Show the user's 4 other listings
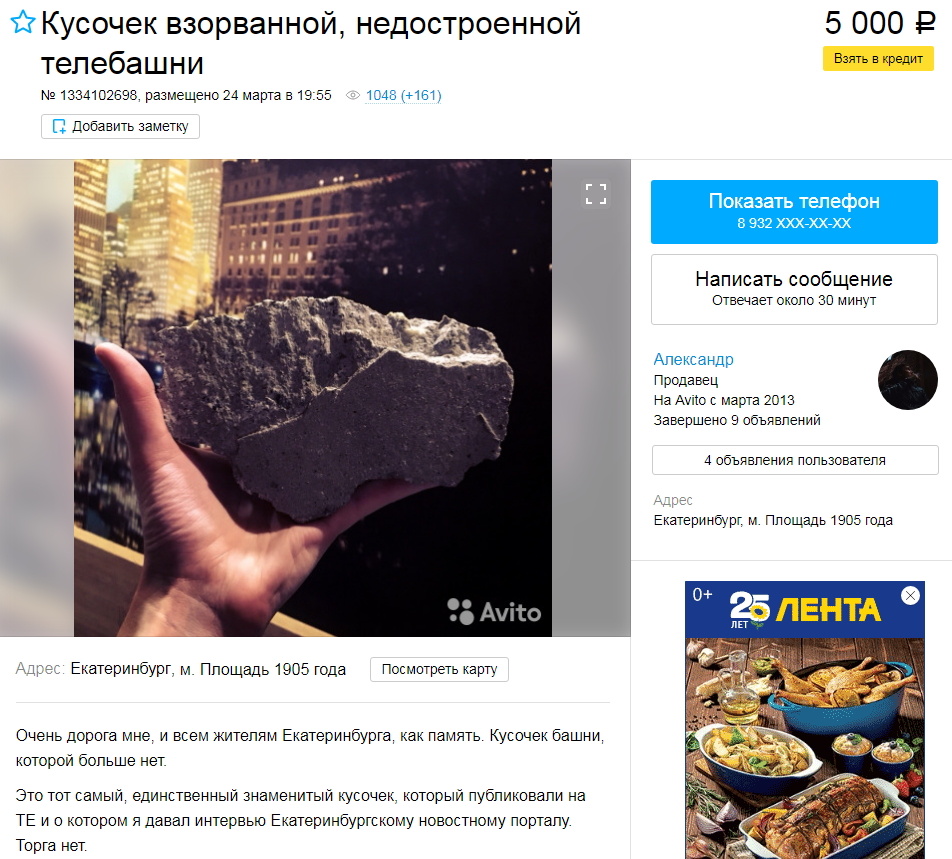Image resolution: width=952 pixels, height=859 pixels. pos(795,460)
